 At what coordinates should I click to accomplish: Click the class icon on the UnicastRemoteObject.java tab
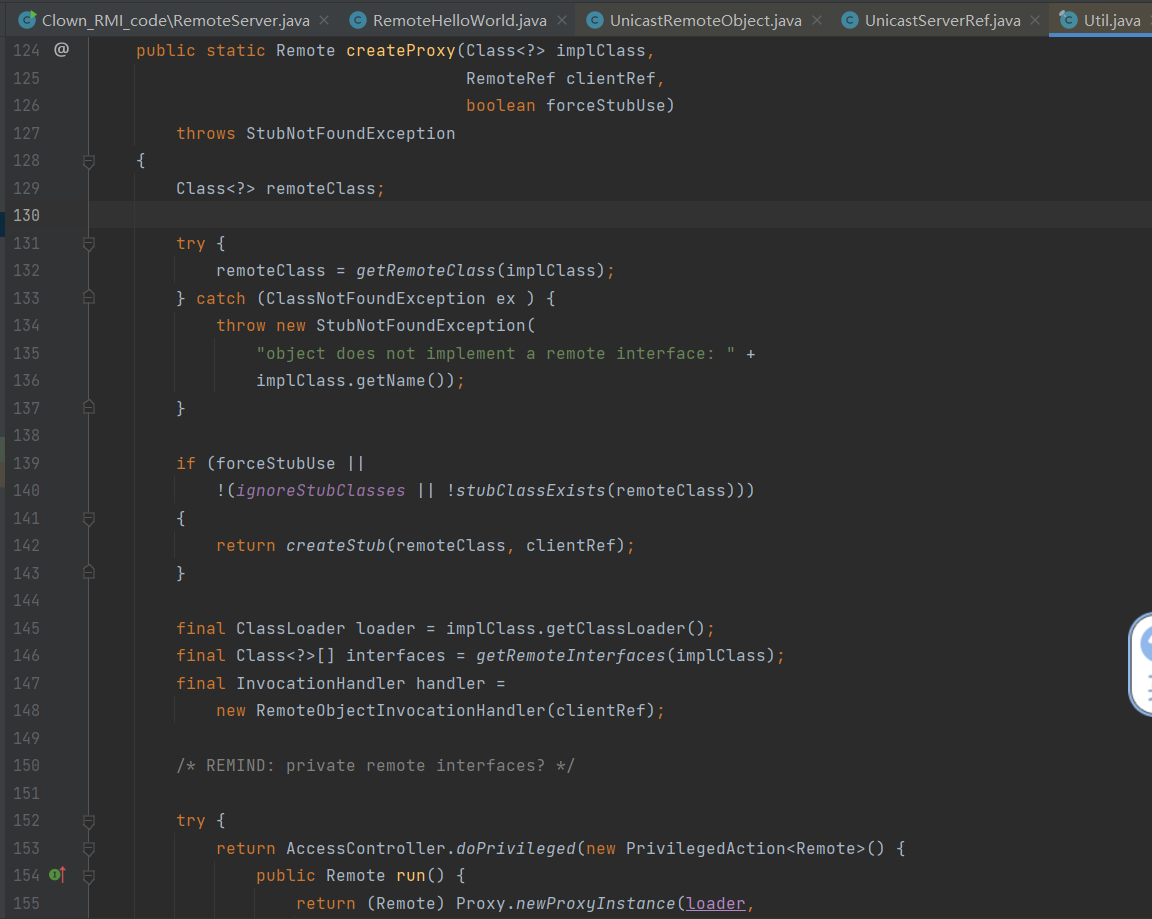tap(595, 20)
